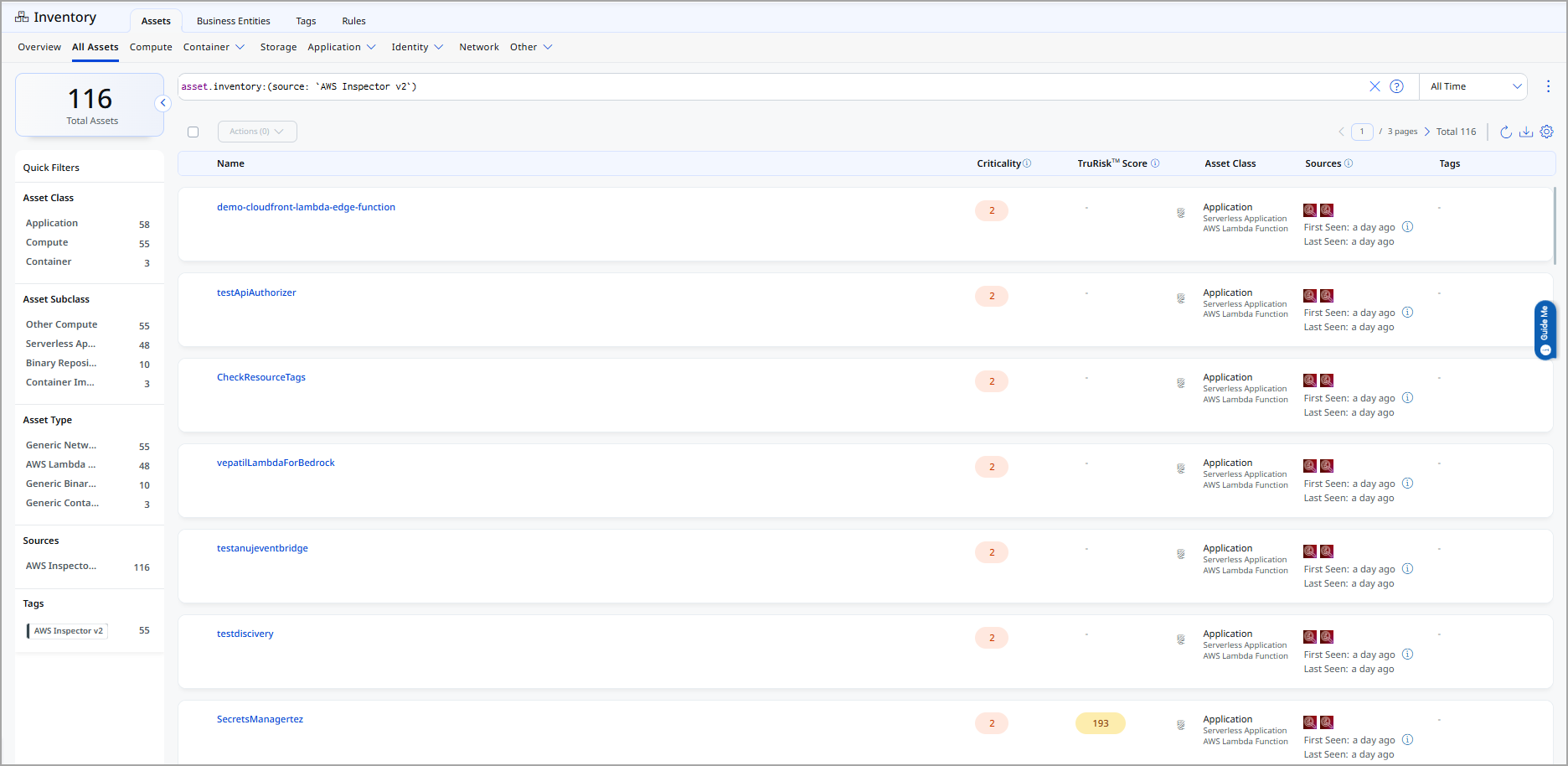Open the Actions (0) dropdown
This screenshot has height=766, width=1568.
[x=257, y=132]
